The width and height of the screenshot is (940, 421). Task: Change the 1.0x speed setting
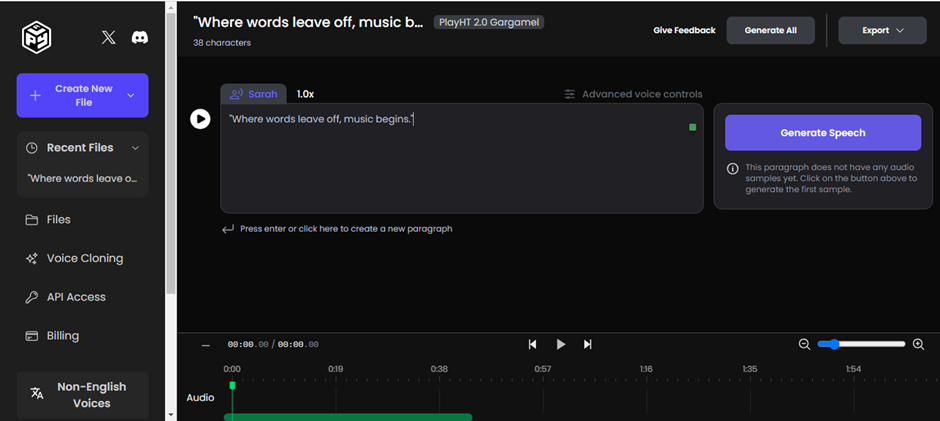tap(305, 94)
